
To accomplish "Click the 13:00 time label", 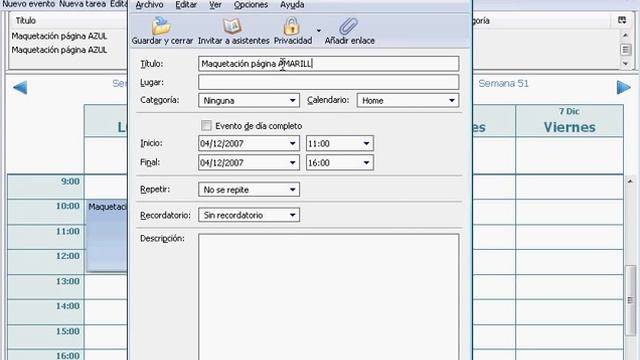I will (67, 281).
